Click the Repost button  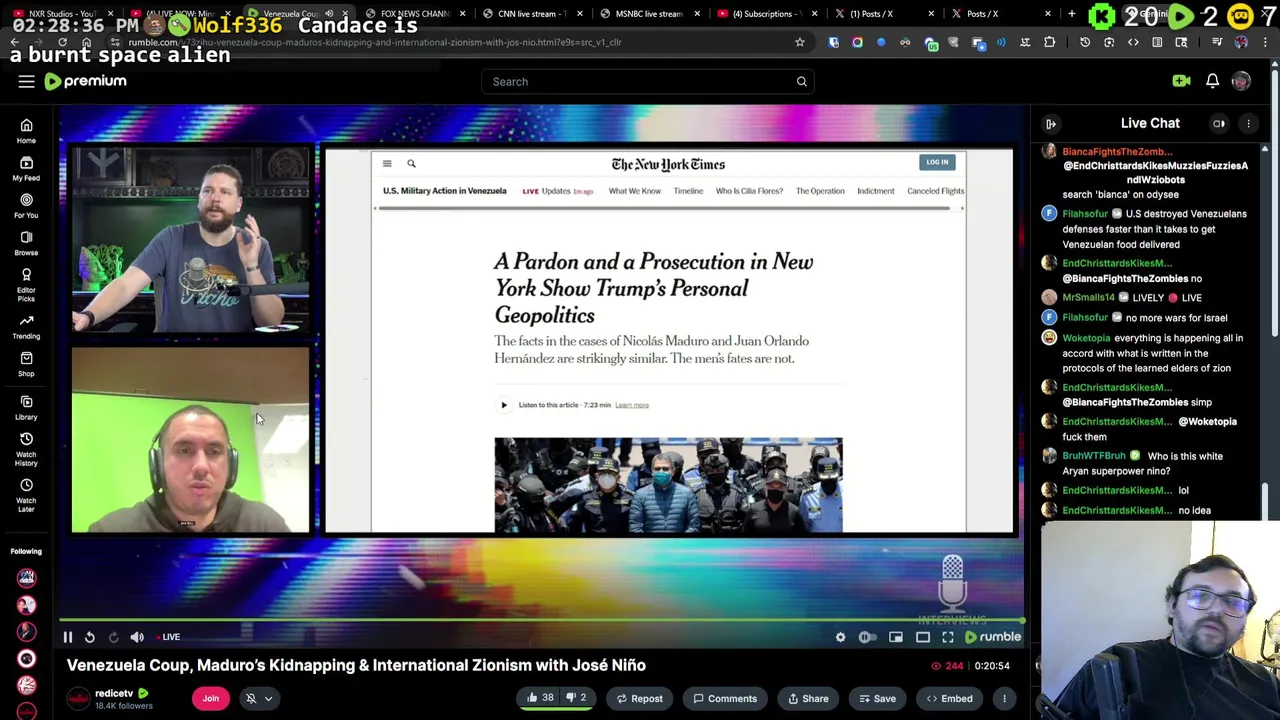click(x=640, y=699)
